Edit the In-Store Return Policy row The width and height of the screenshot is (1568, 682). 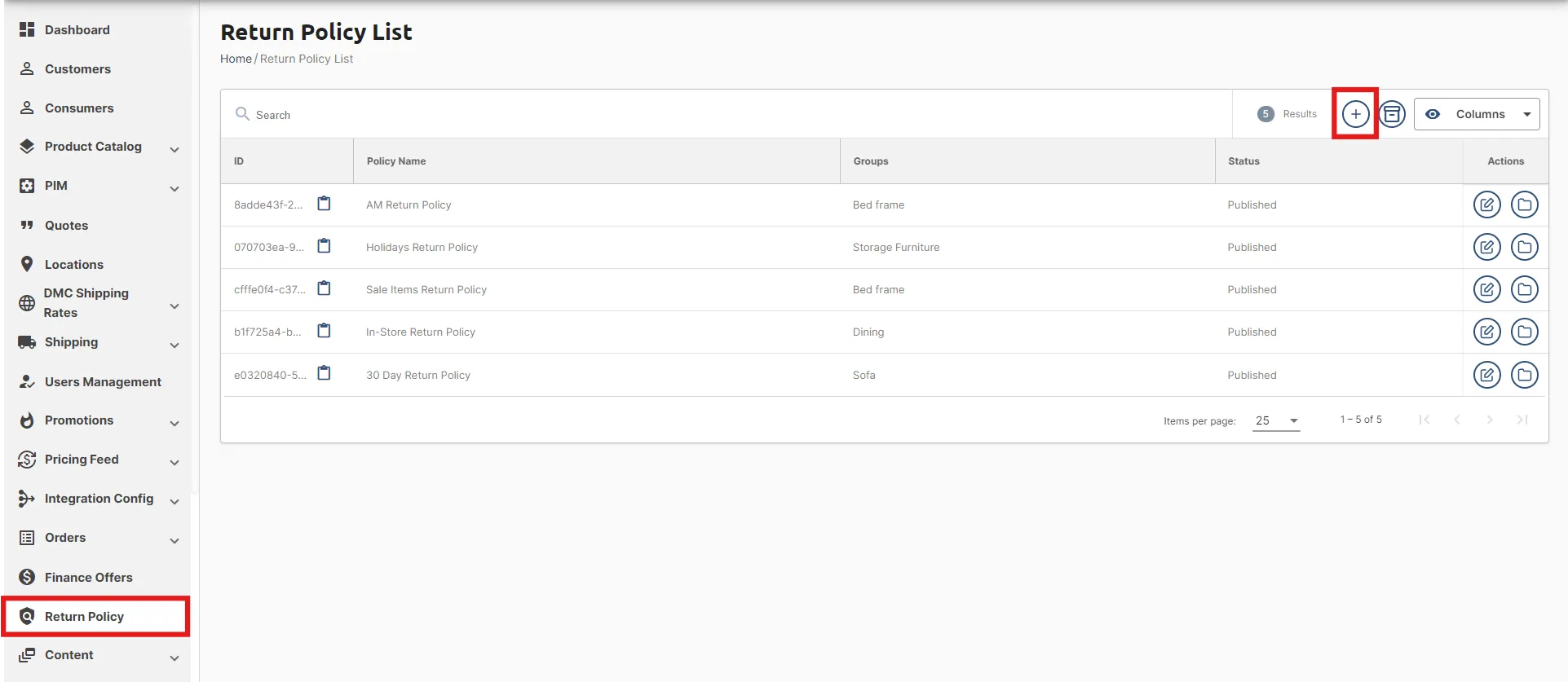click(1487, 332)
